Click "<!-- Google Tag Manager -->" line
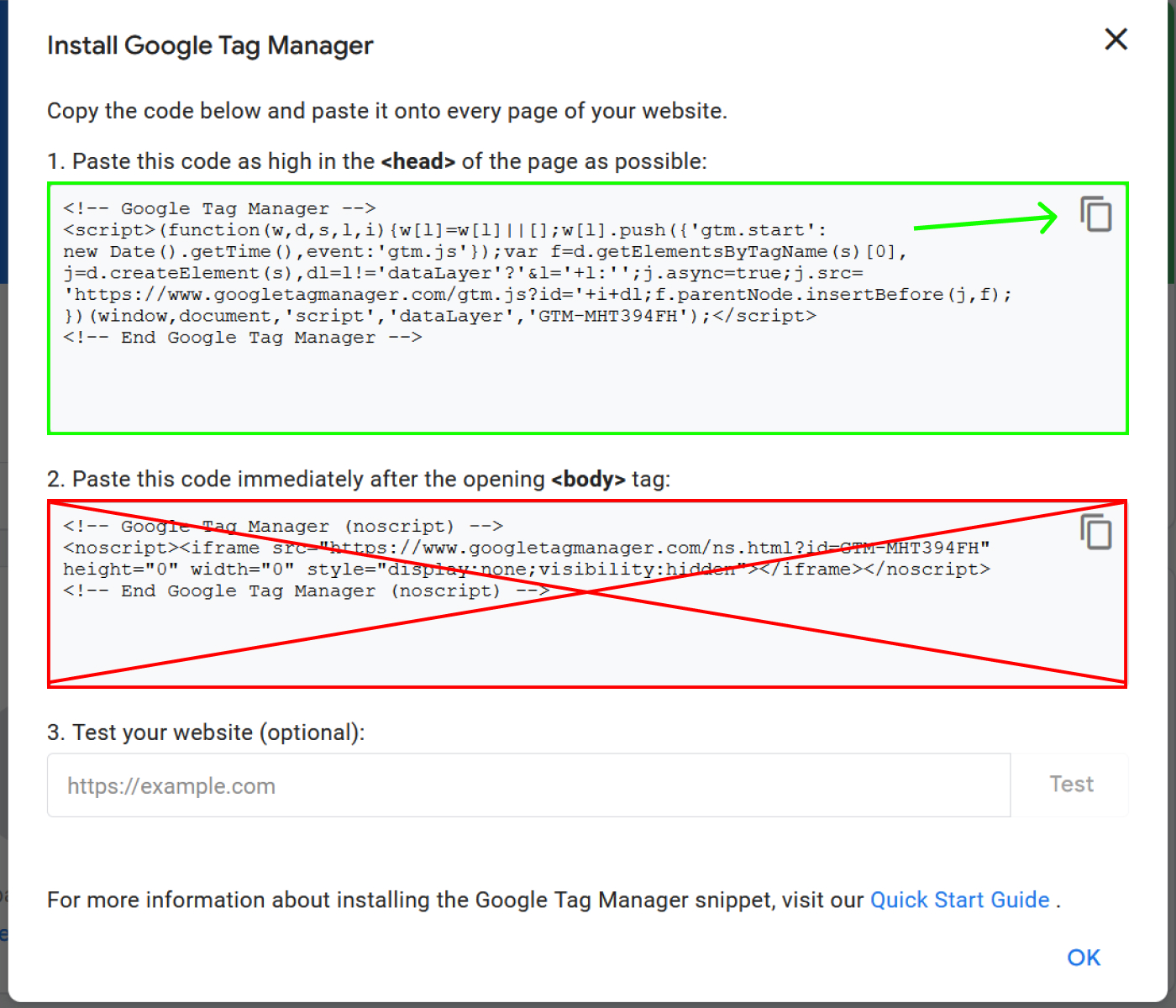The width and height of the screenshot is (1176, 1008). (x=219, y=208)
